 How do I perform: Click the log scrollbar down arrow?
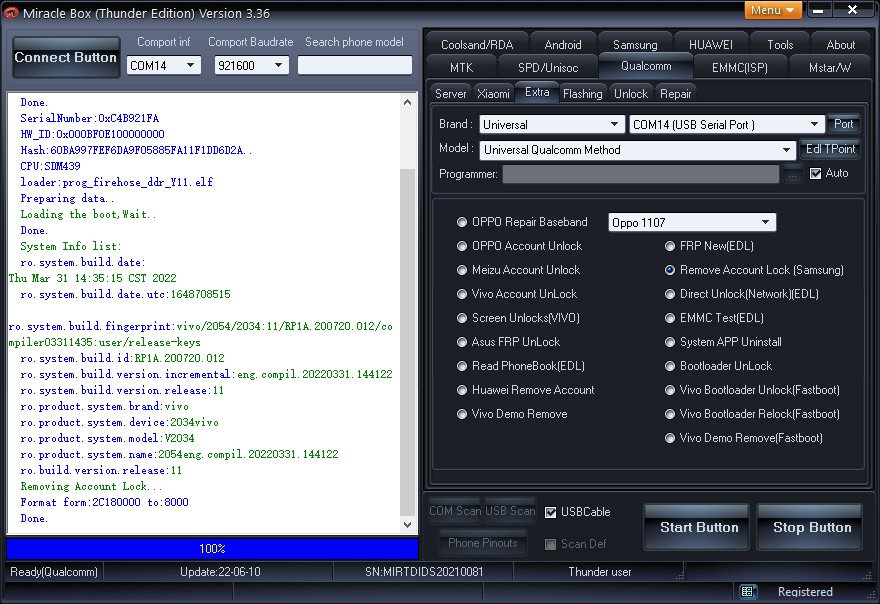[x=407, y=525]
